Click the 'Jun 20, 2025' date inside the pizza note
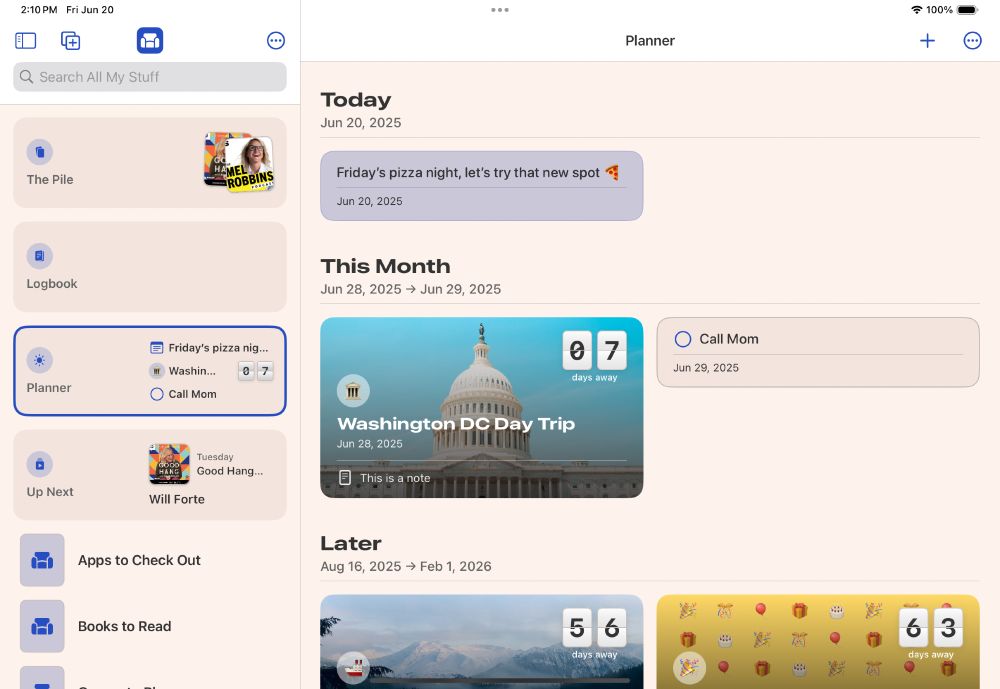1000x689 pixels. pos(369,201)
